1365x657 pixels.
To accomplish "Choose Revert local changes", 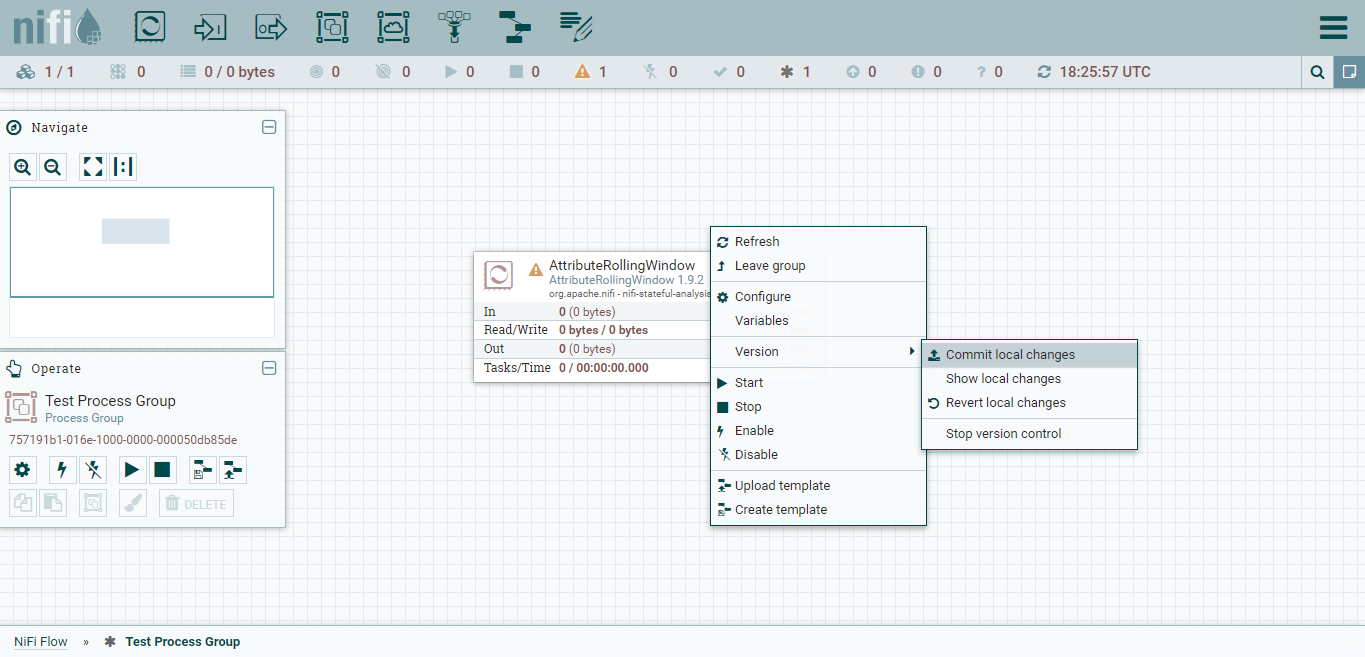I will coord(1005,403).
